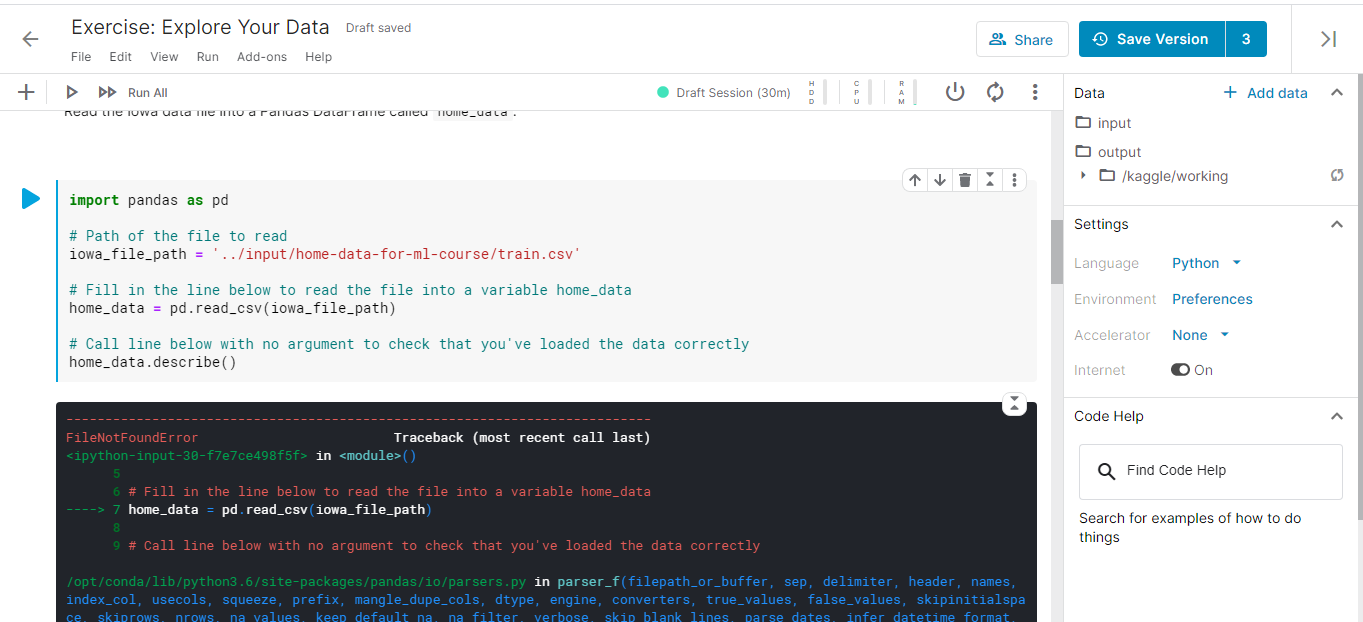The width and height of the screenshot is (1363, 622).
Task: Move the cell down
Action: pyautogui.click(x=940, y=180)
